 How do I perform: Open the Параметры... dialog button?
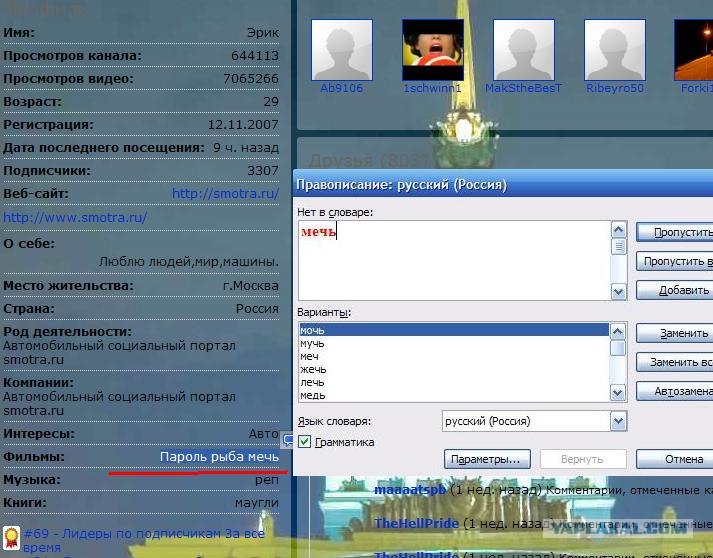point(487,459)
